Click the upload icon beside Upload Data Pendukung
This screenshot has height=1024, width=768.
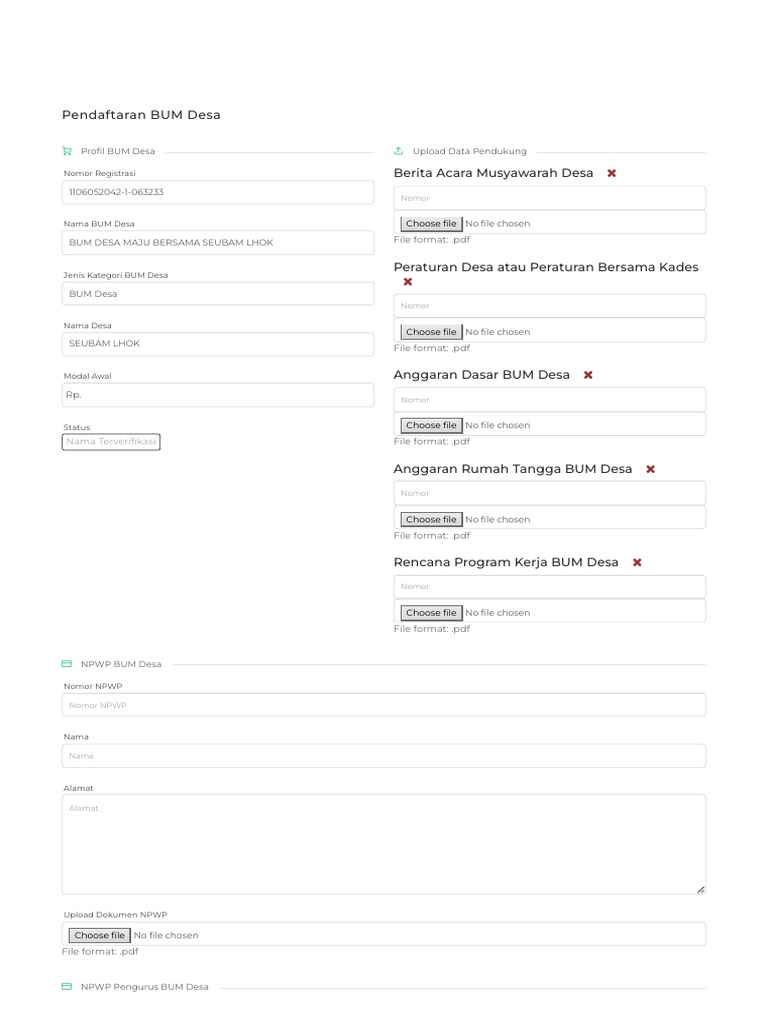399,152
